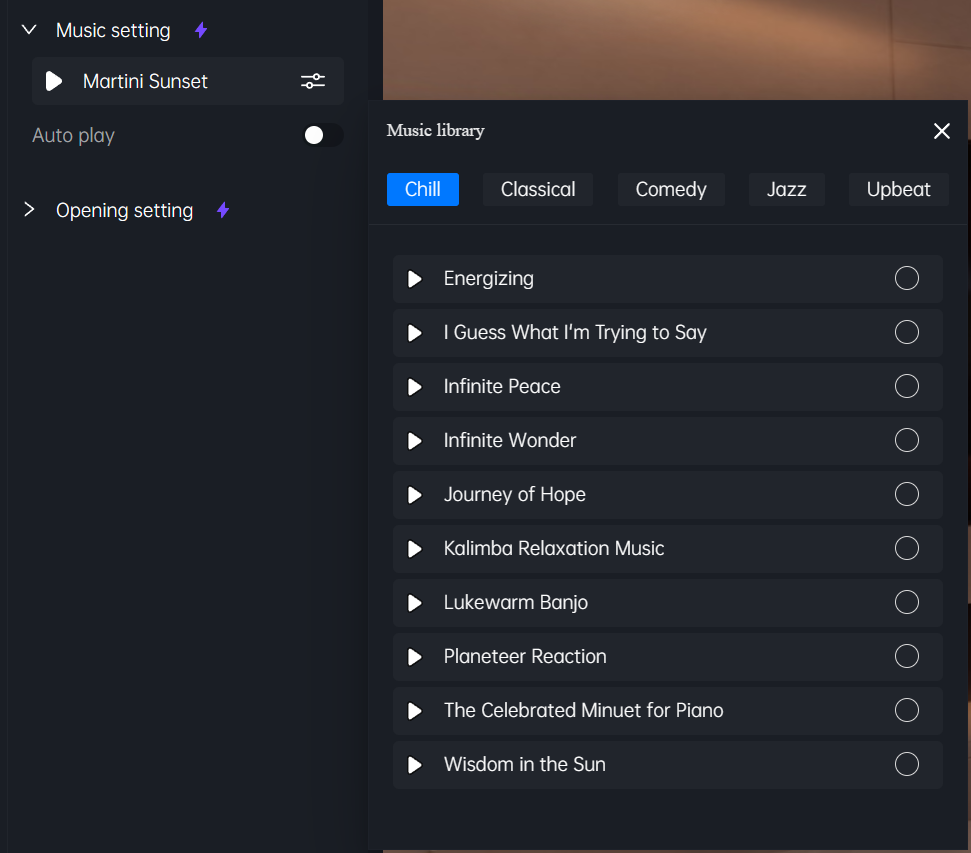Expand the Opening setting section
971x853 pixels.
click(28, 209)
